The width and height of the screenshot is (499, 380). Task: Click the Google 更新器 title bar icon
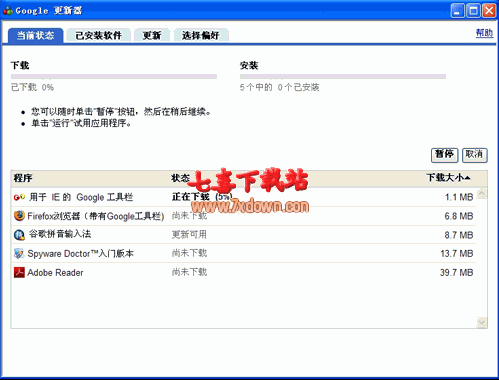(8, 10)
